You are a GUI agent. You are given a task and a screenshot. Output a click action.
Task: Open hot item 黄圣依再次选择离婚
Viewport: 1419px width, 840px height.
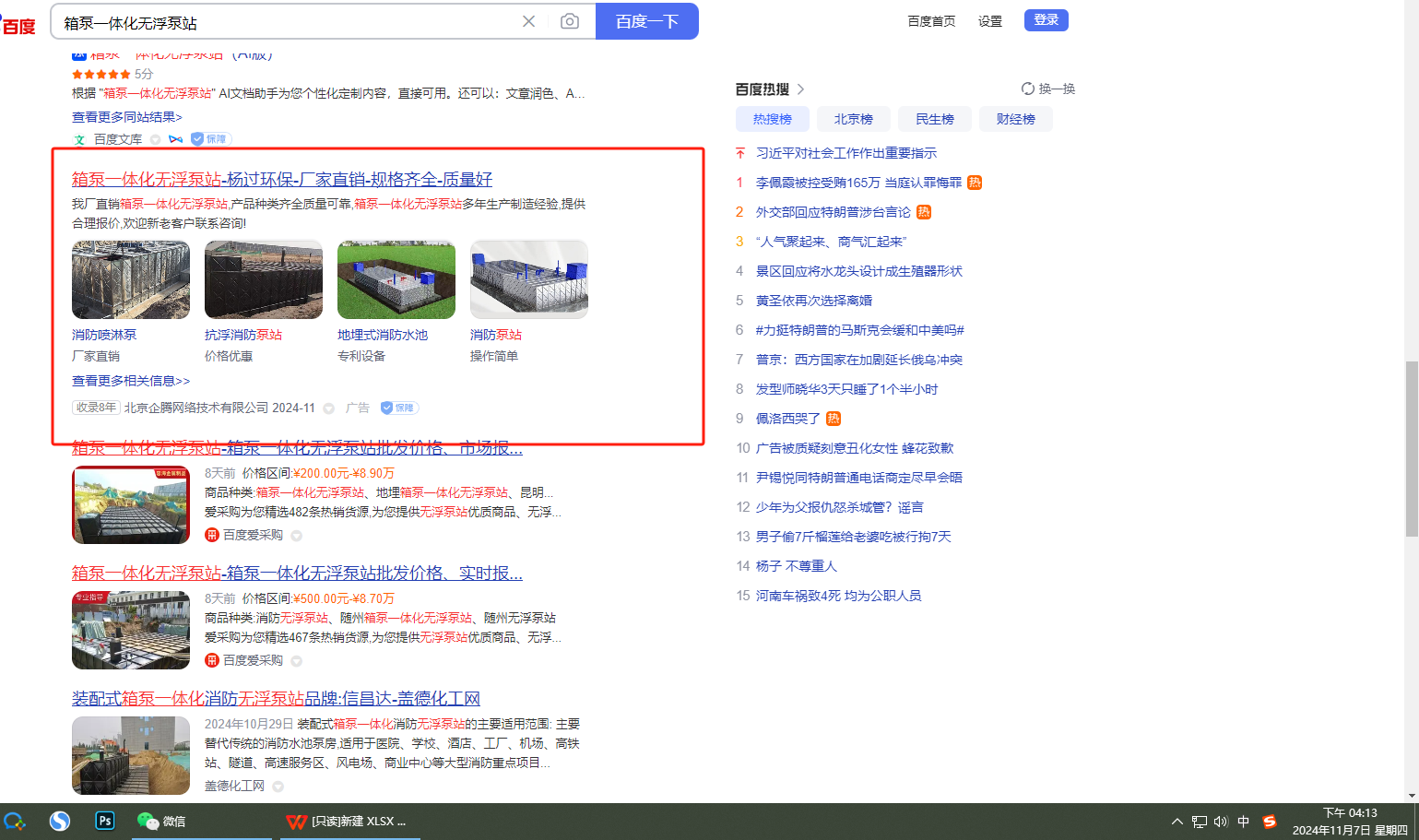coord(814,301)
